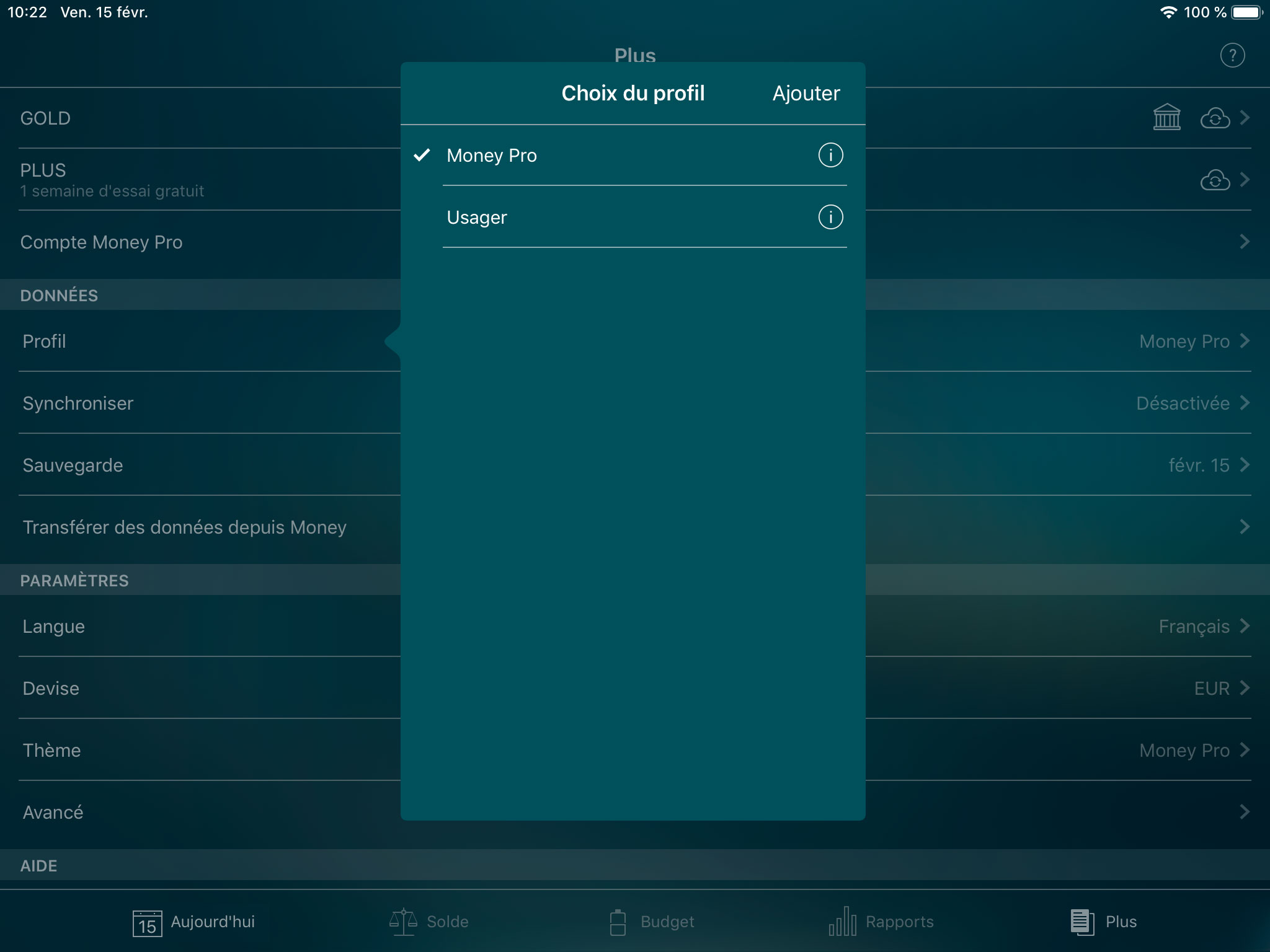Open info for the Usager profile
Viewport: 1270px width, 952px height.
830,218
